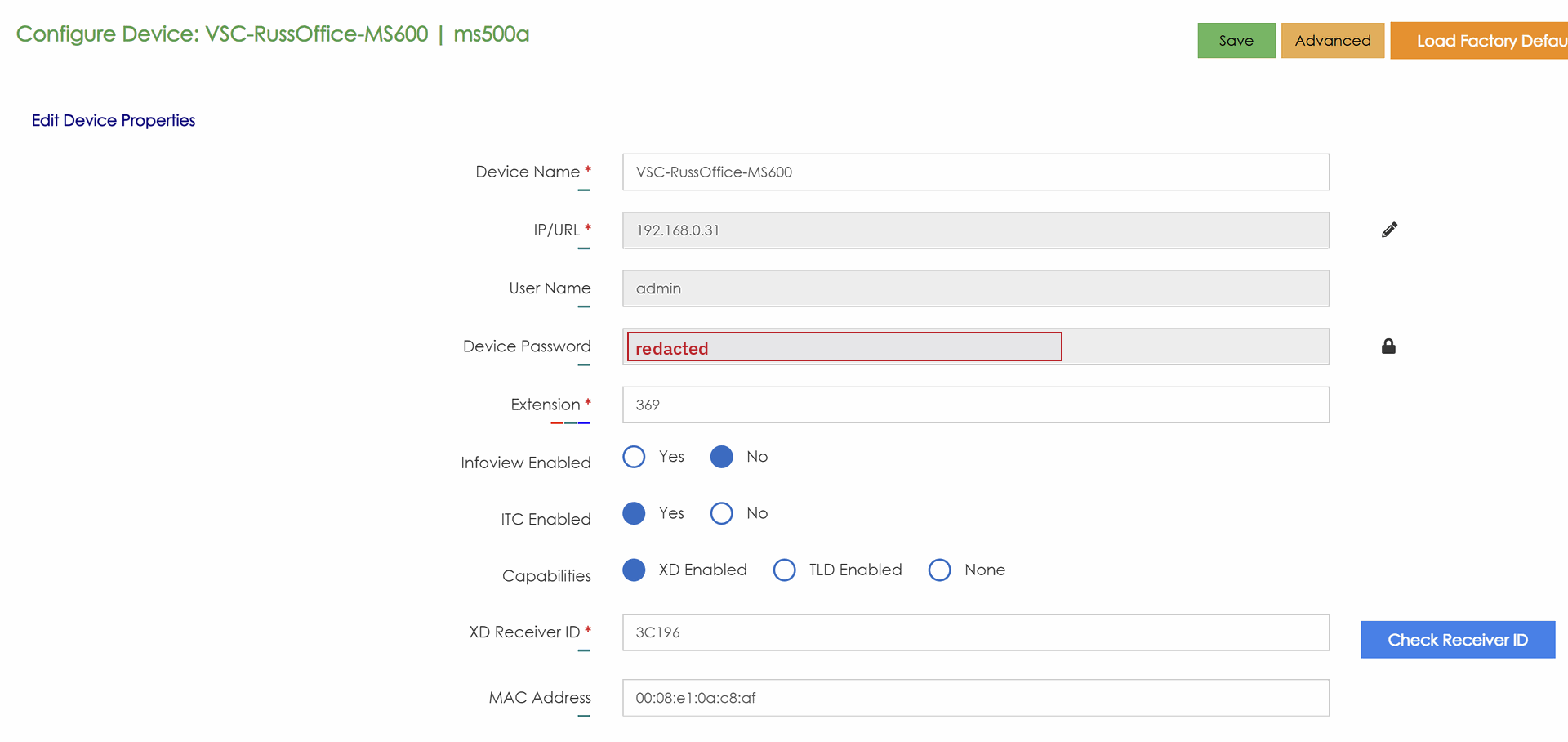Click the XD Receiver ID label
1568x742 pixels.
524,632
